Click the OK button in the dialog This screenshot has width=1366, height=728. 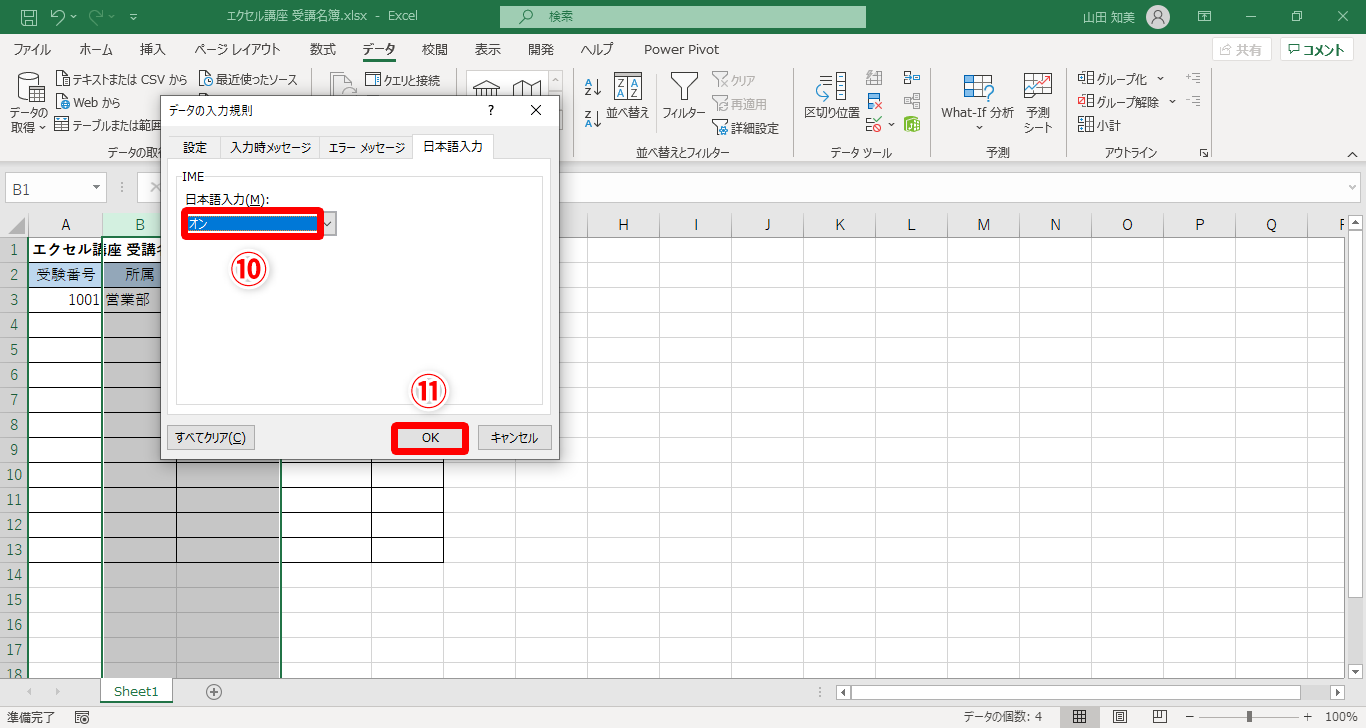tap(430, 438)
